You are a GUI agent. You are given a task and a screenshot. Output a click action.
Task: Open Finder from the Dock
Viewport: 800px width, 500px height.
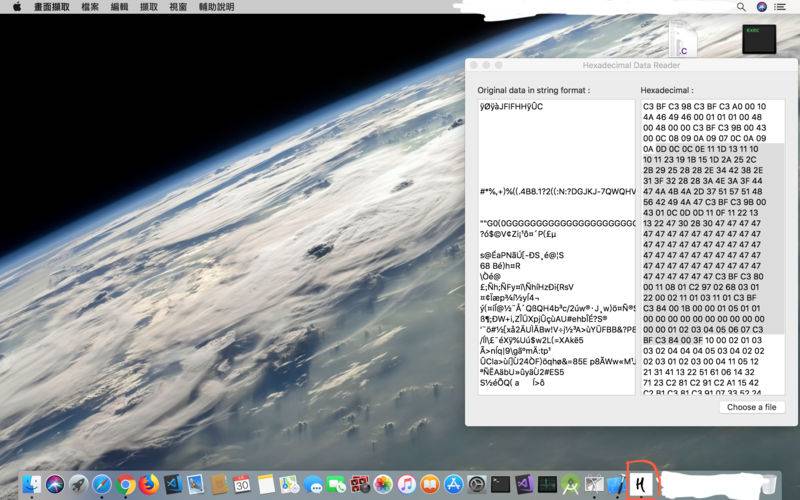[x=31, y=484]
